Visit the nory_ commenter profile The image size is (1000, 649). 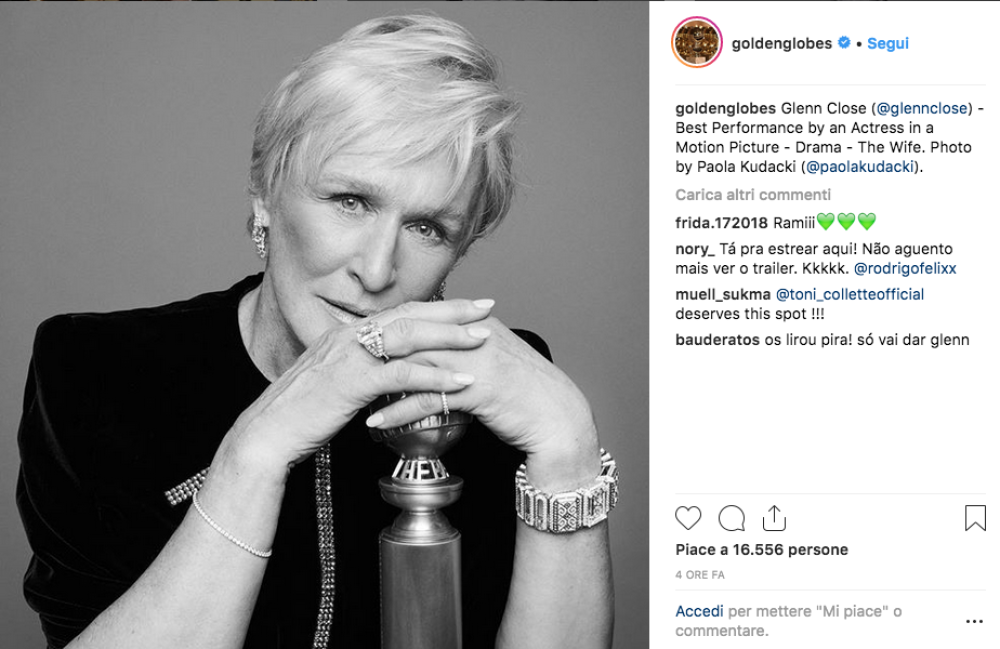click(696, 249)
